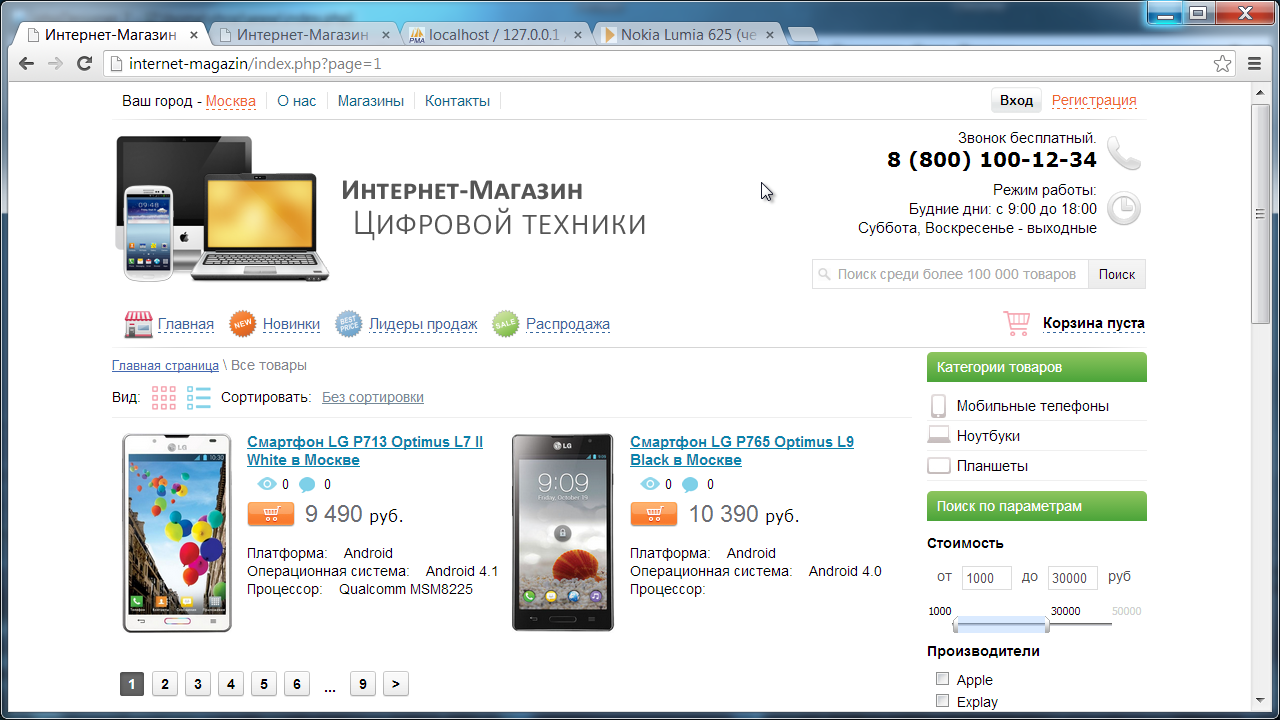
Task: Click the right price slider handle
Action: (1047, 625)
